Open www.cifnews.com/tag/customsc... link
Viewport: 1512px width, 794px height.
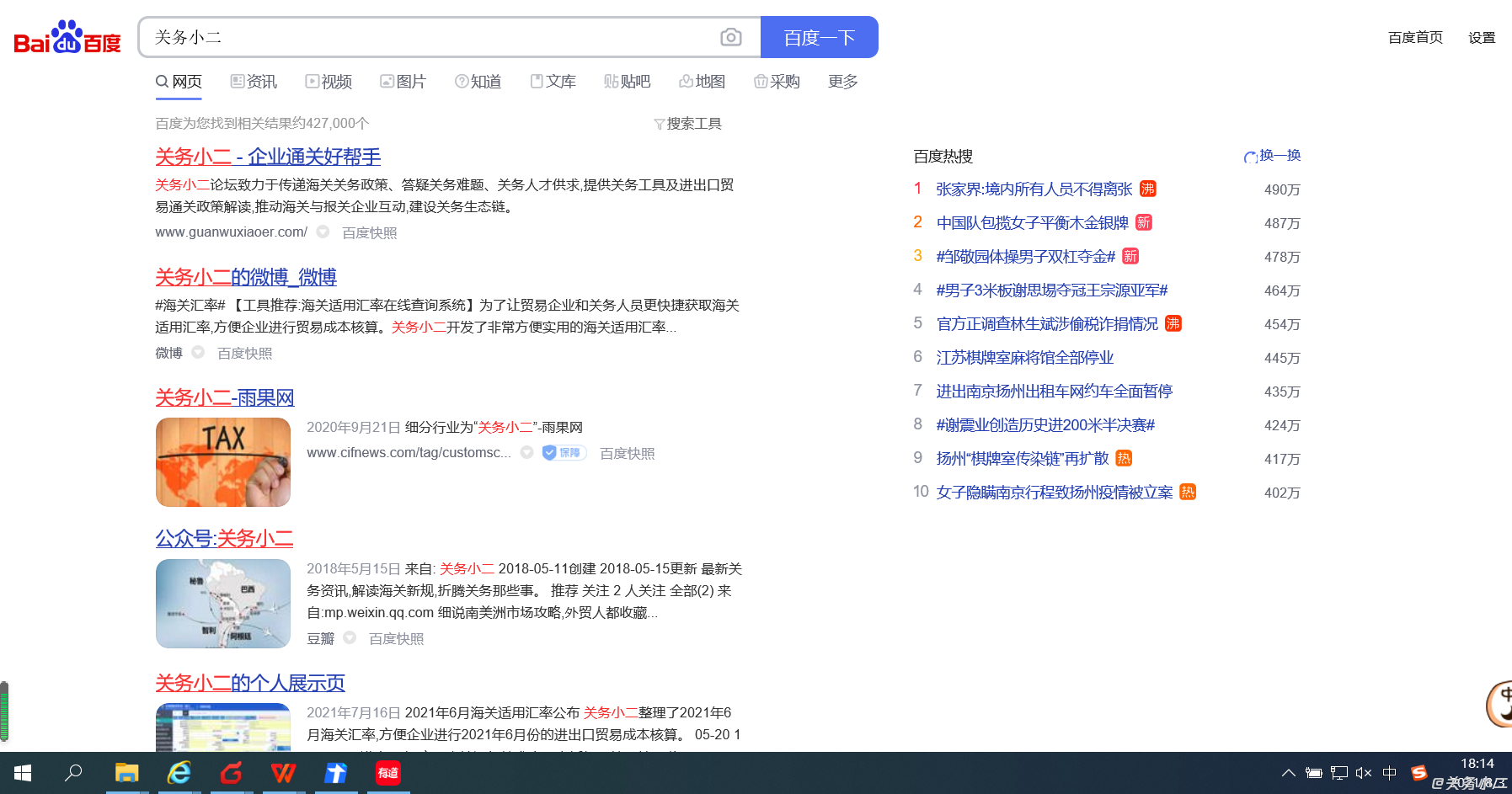tap(409, 453)
